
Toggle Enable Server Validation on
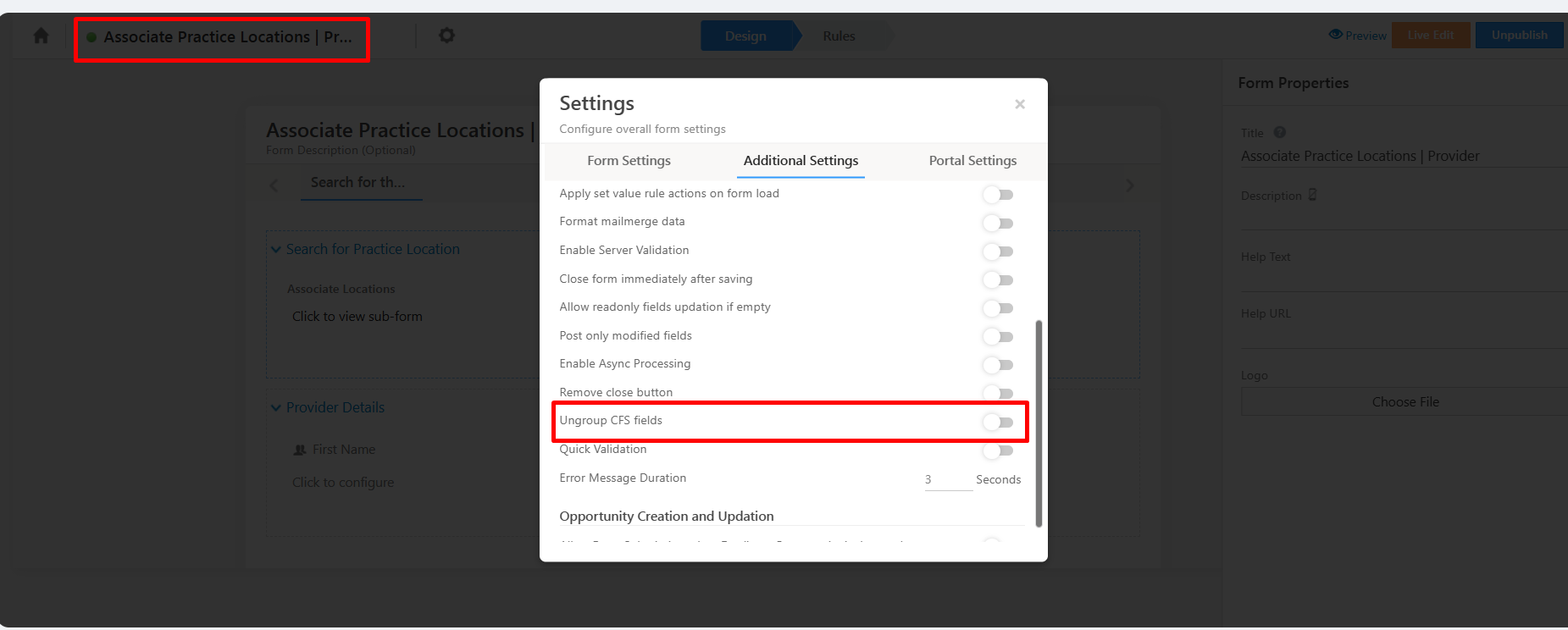[998, 251]
